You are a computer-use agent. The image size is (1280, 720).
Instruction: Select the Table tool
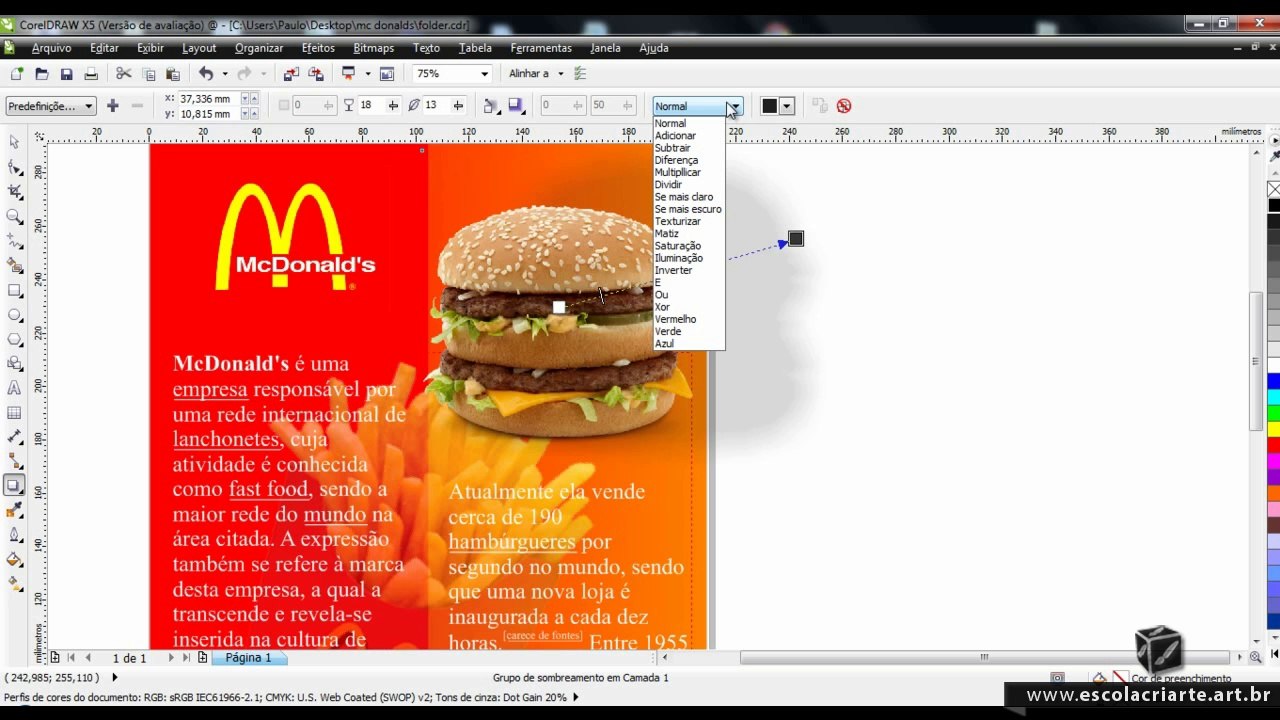point(14,413)
